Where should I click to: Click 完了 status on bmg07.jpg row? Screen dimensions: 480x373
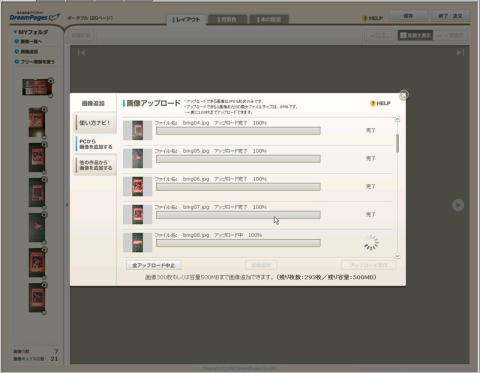click(x=370, y=215)
